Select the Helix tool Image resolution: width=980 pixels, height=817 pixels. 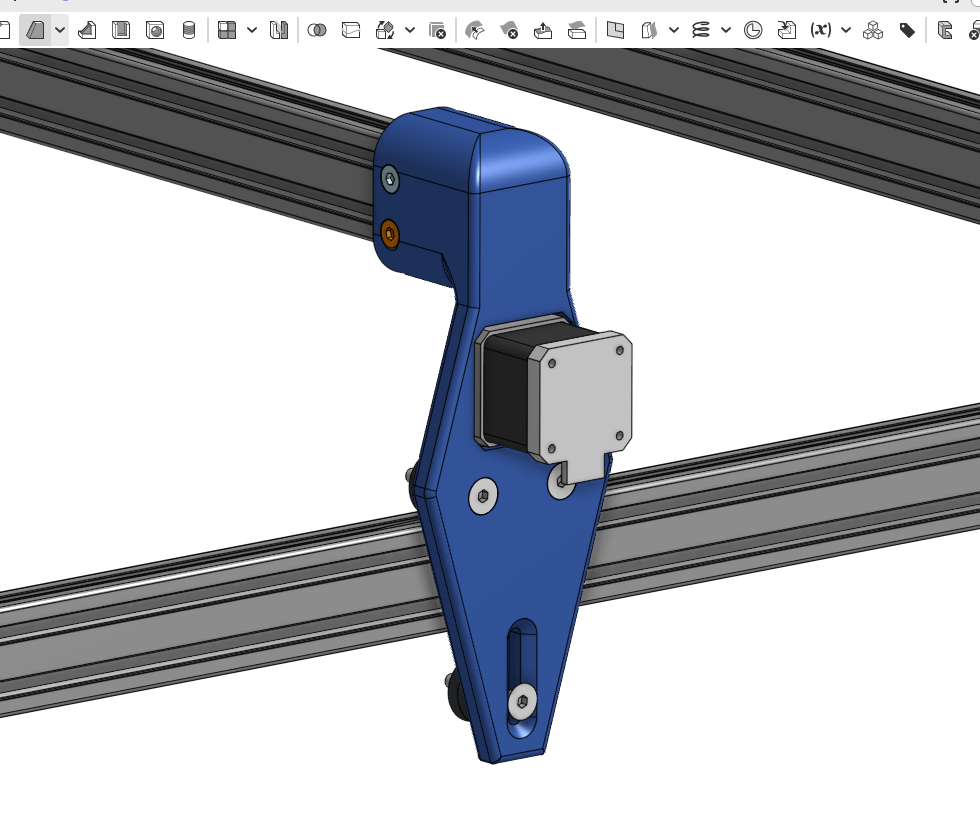[701, 30]
